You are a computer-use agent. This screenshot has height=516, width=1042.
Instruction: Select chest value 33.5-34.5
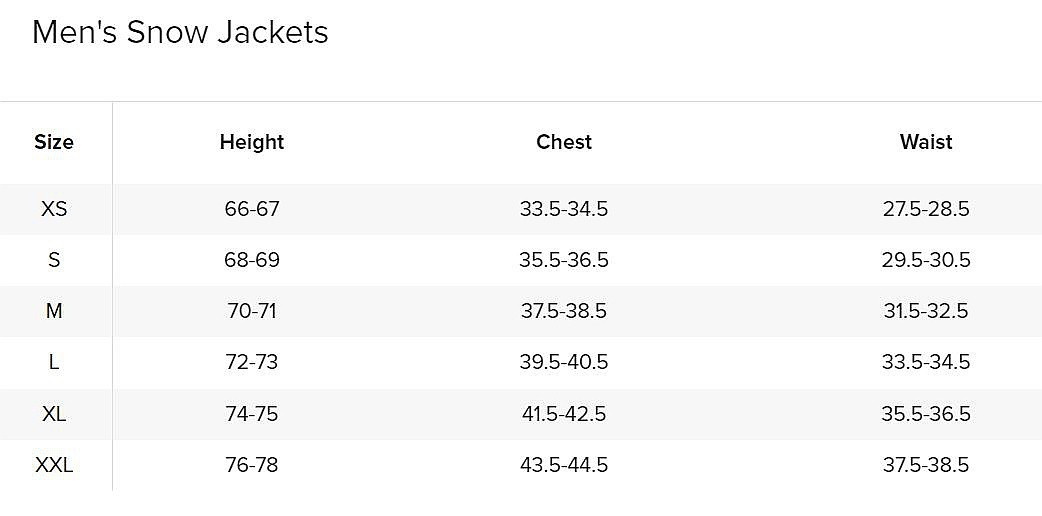tap(564, 209)
